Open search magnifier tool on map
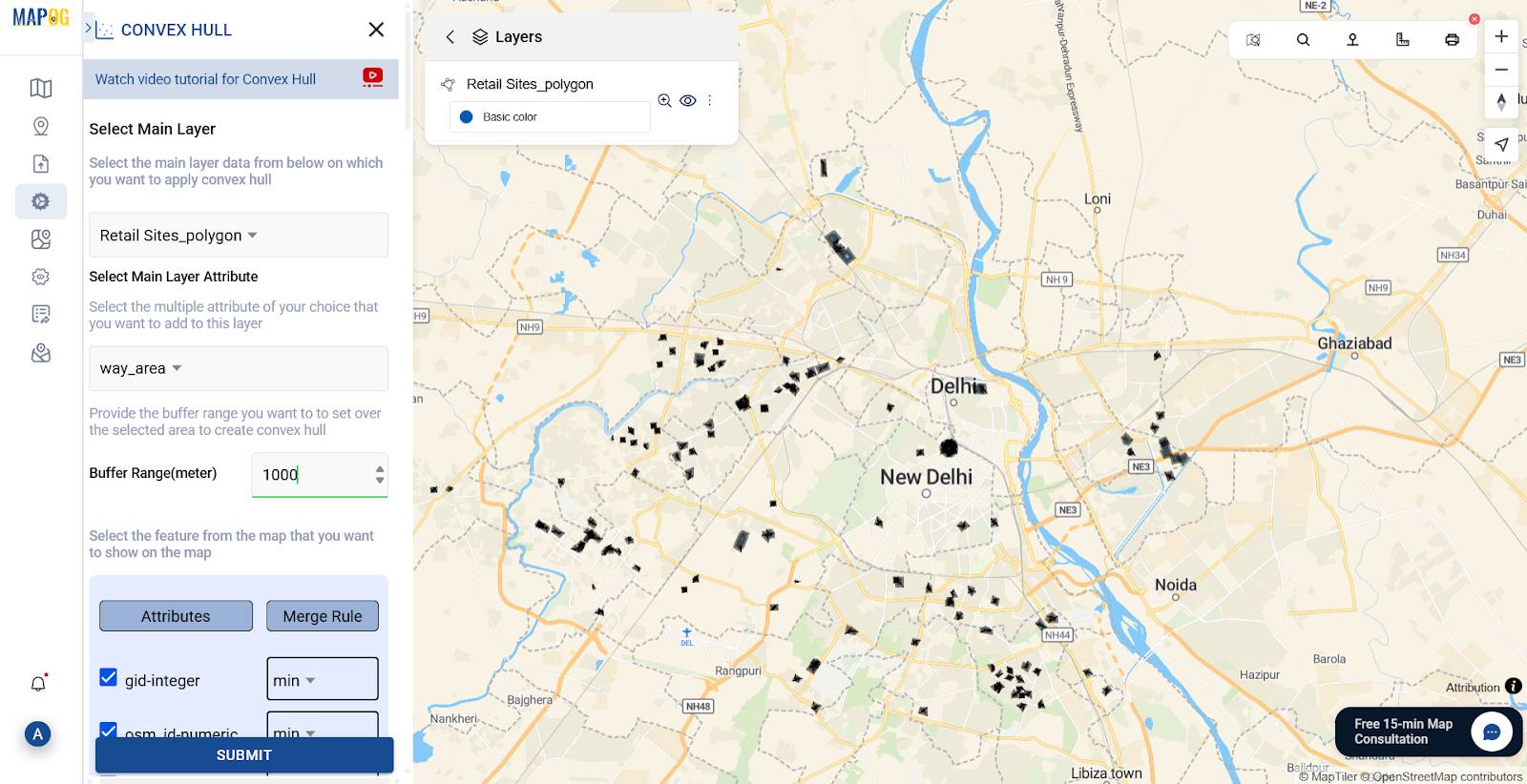 tap(1303, 40)
